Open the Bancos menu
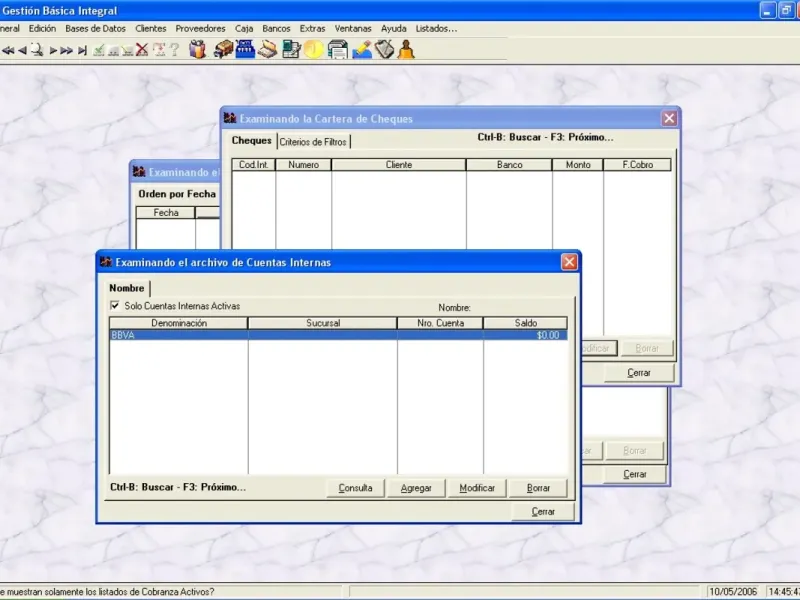800x600 pixels. [276, 29]
